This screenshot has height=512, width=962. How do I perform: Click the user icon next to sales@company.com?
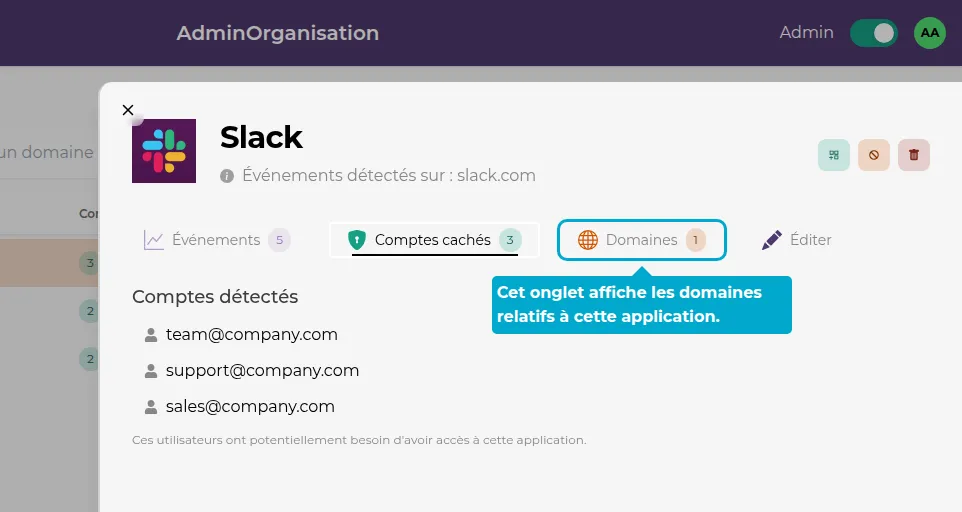pos(151,407)
